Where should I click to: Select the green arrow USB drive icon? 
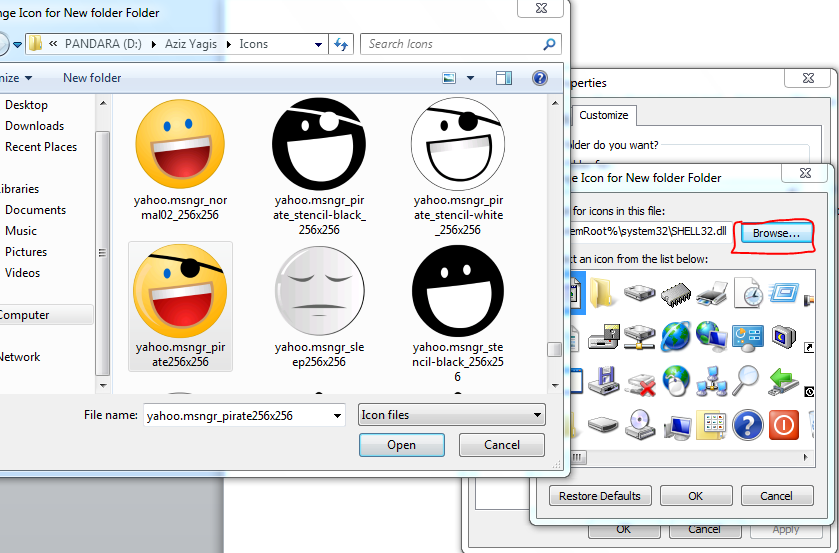[x=783, y=381]
